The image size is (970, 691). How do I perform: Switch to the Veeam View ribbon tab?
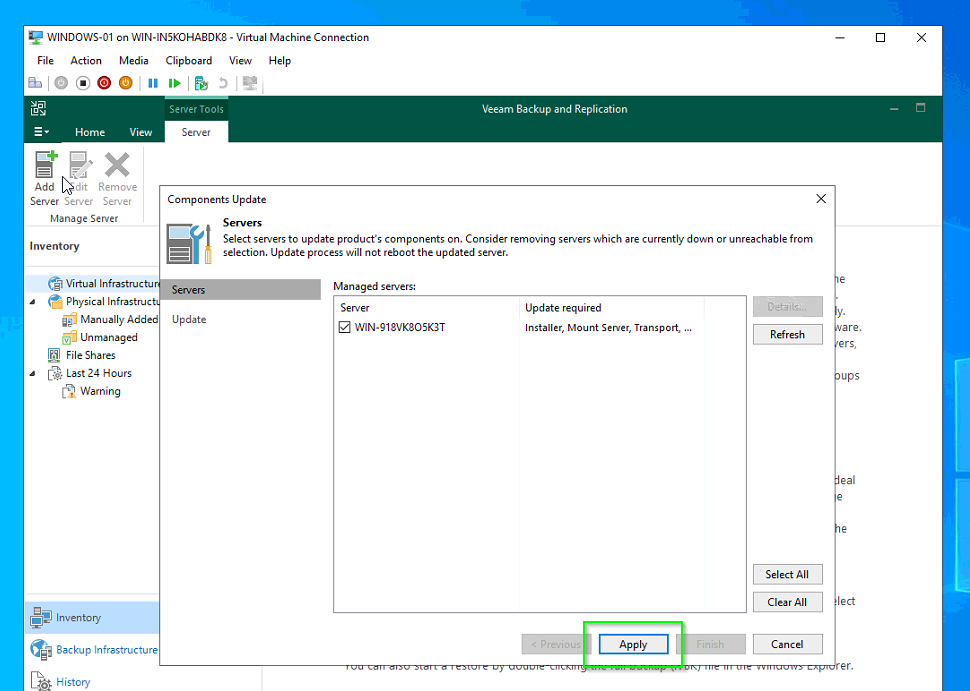click(140, 132)
